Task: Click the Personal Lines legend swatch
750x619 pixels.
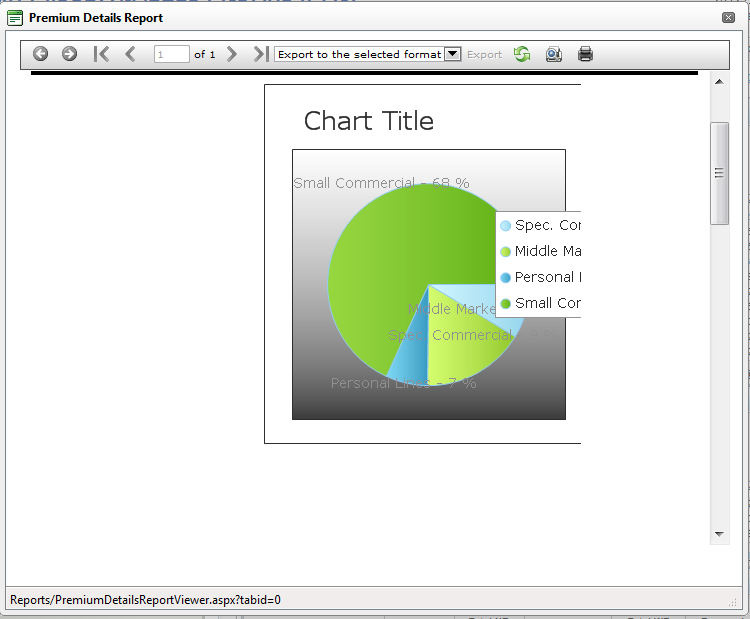Action: click(x=506, y=277)
